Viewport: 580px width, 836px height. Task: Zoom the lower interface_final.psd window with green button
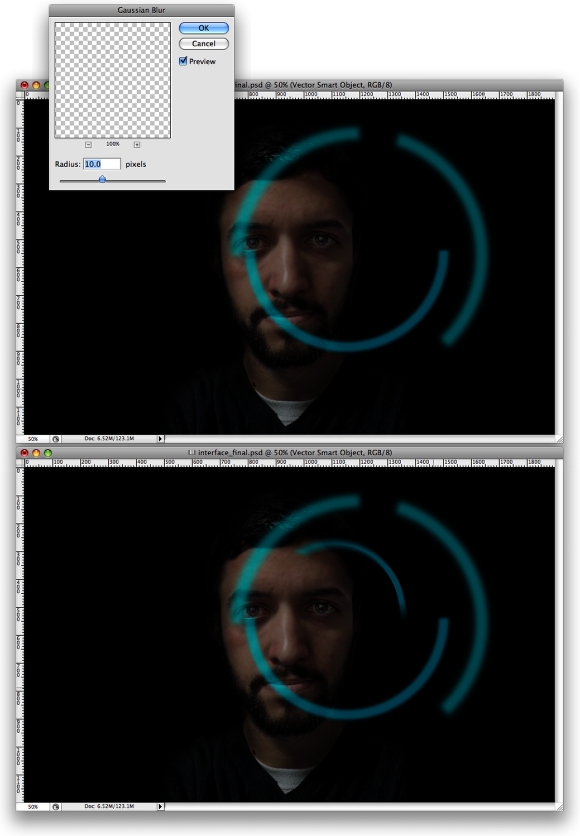click(x=47, y=453)
